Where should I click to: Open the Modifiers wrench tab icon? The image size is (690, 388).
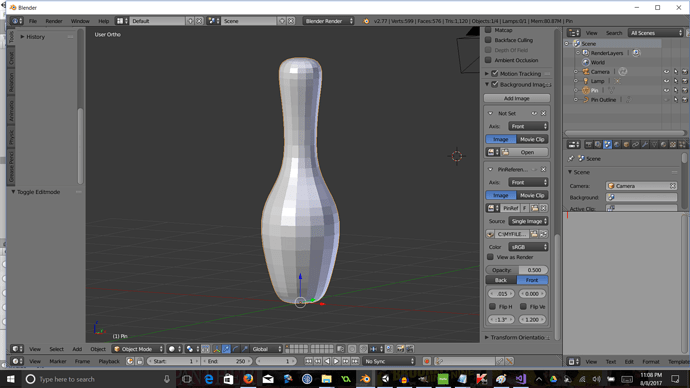[645, 144]
